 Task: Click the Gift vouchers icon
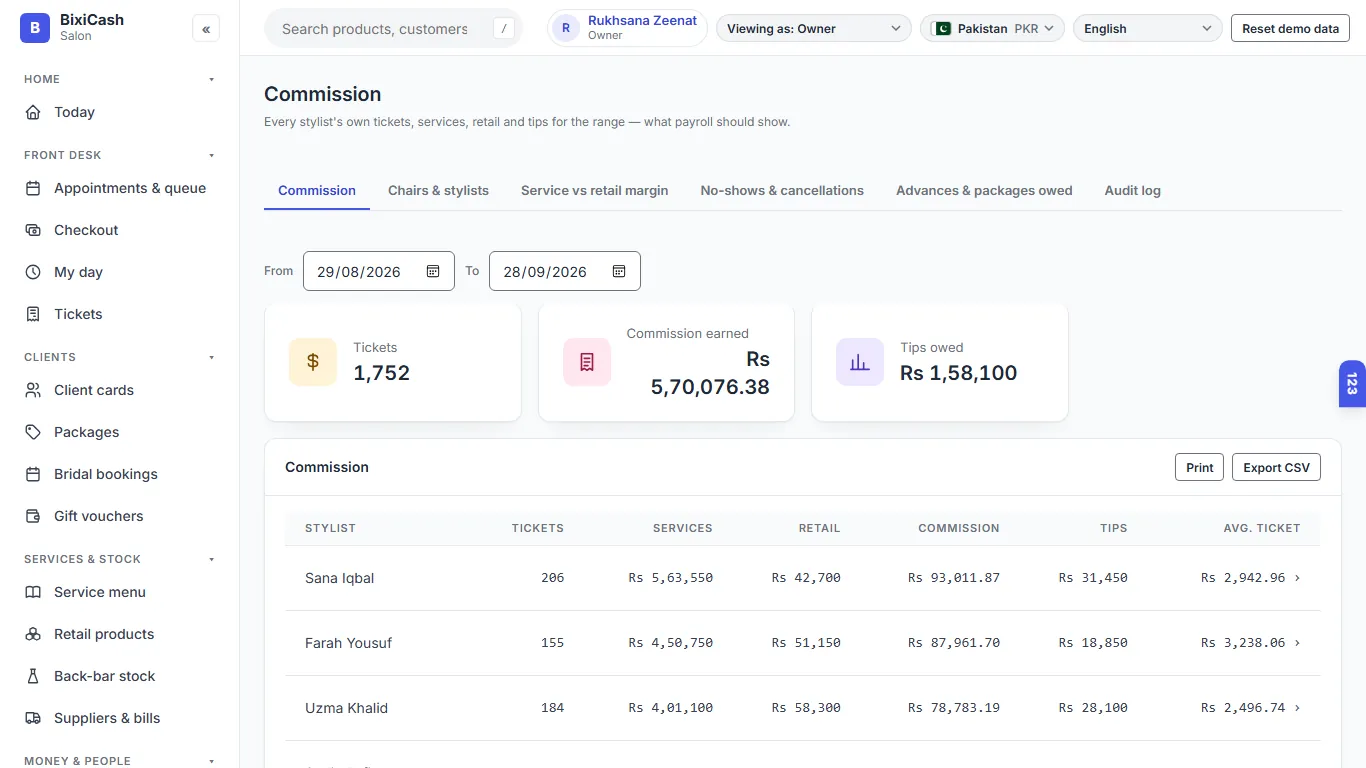tap(33, 516)
